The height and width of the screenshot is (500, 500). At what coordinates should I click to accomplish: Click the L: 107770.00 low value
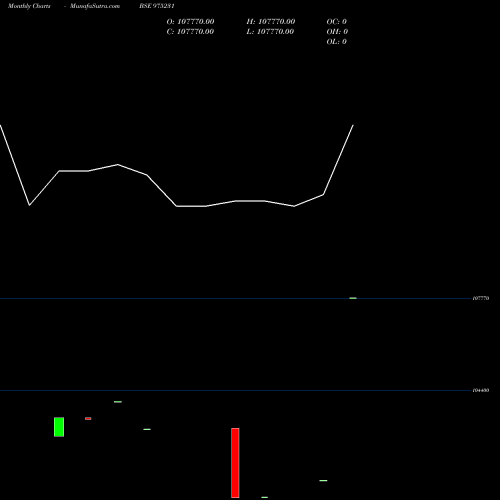[270, 32]
